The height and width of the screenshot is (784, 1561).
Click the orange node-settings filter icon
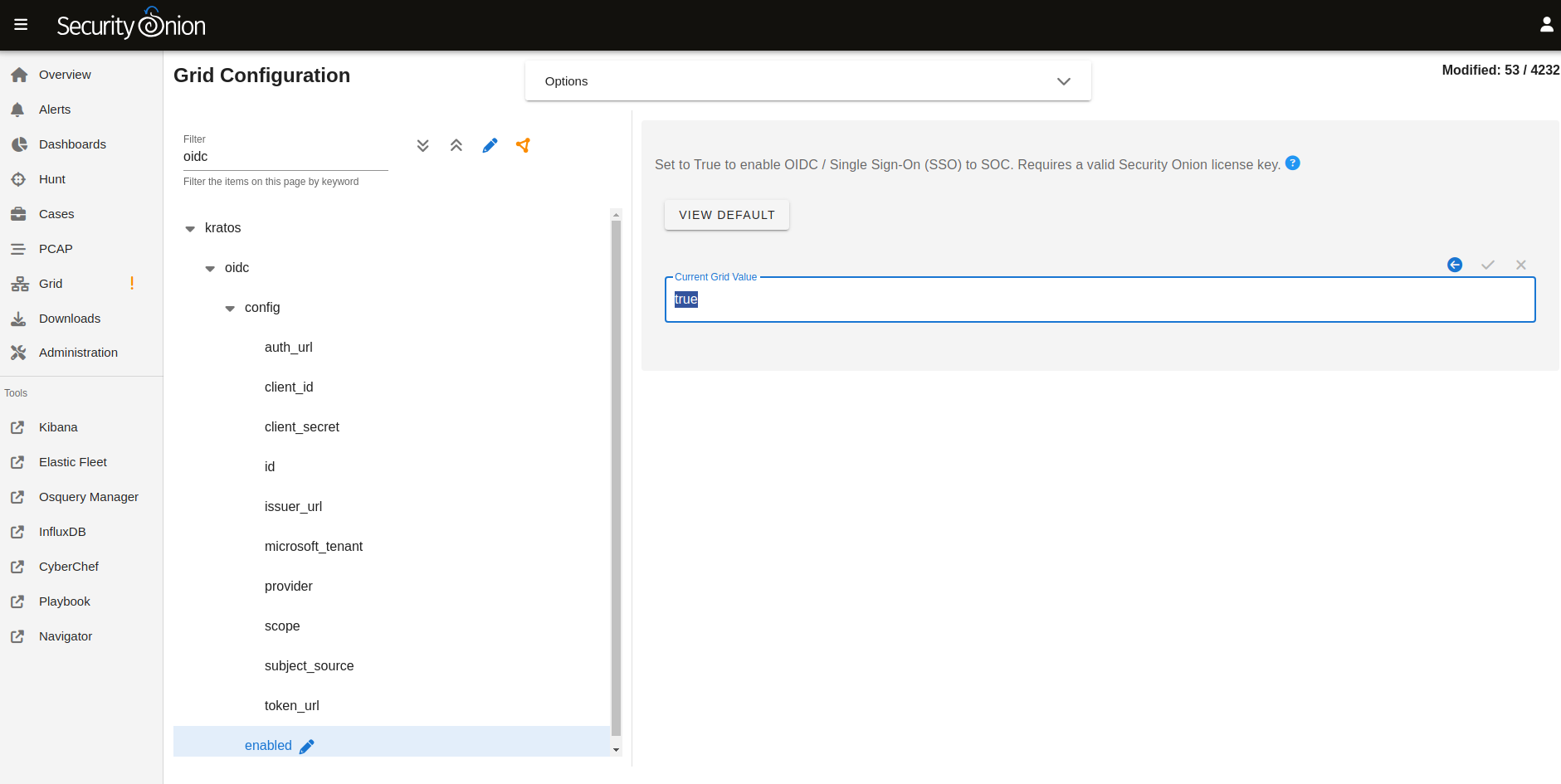point(523,146)
